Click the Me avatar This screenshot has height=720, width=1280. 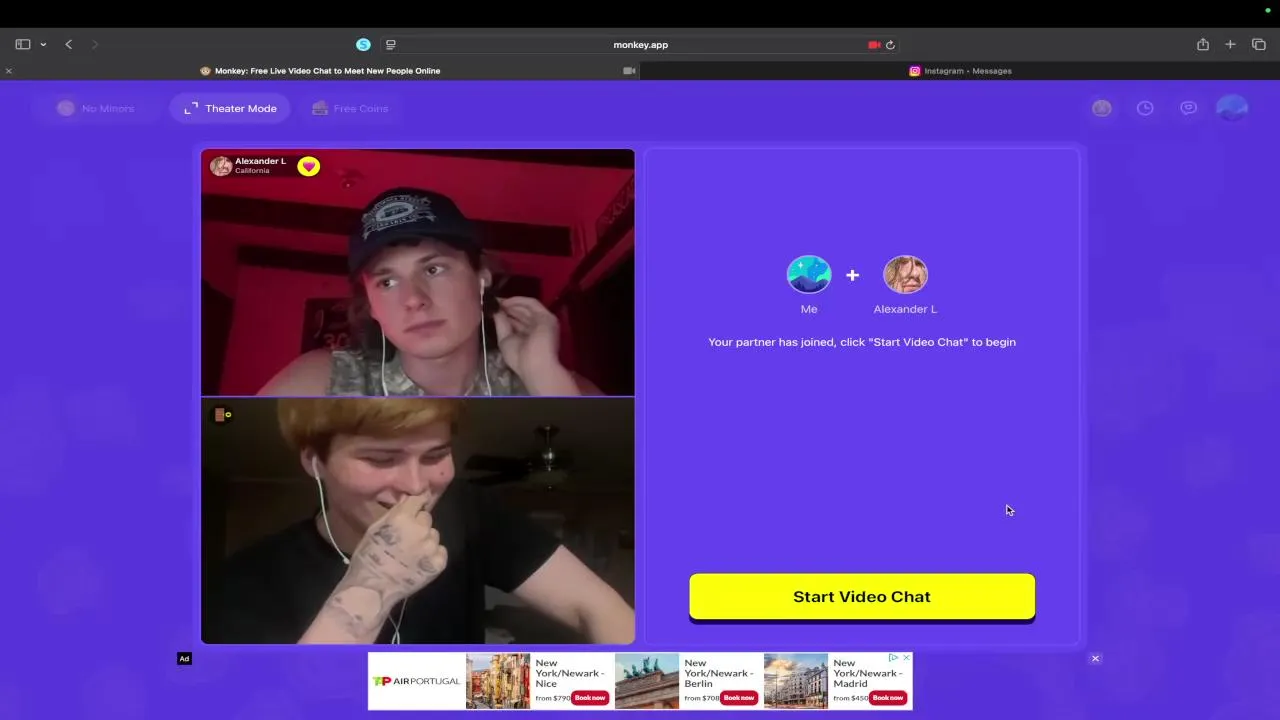tap(809, 274)
